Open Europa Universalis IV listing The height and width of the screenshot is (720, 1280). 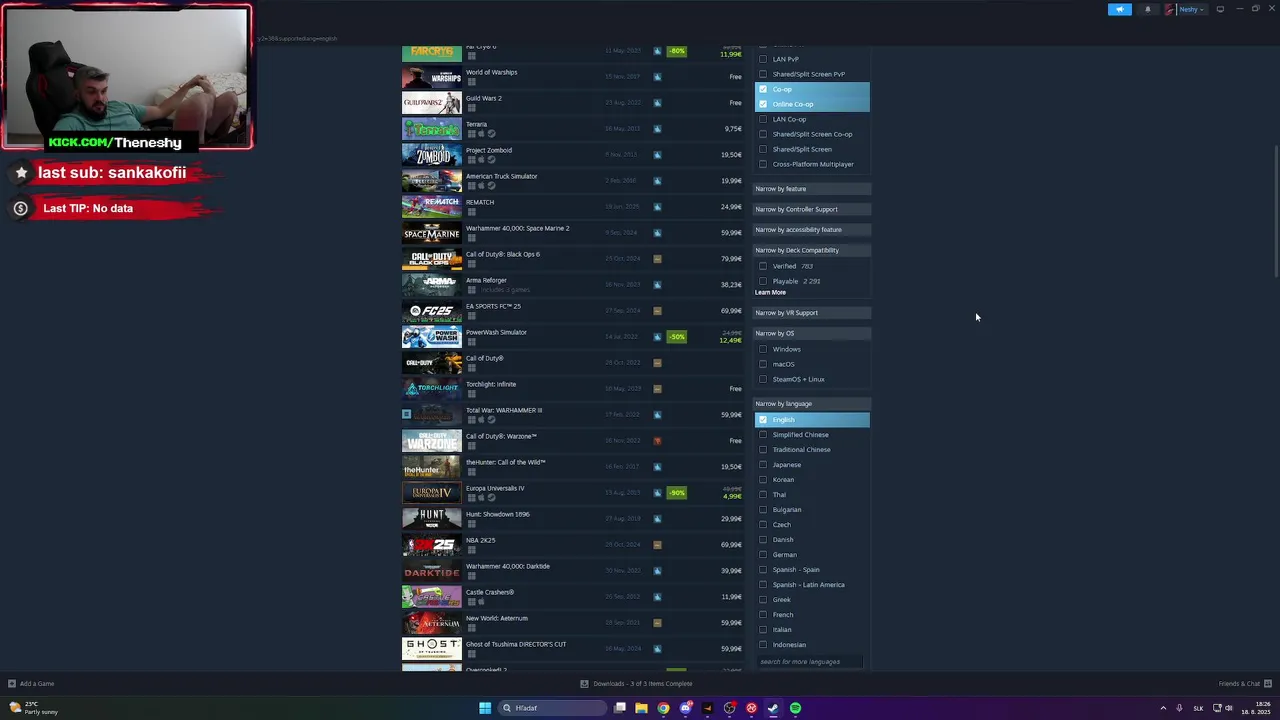[x=573, y=493]
